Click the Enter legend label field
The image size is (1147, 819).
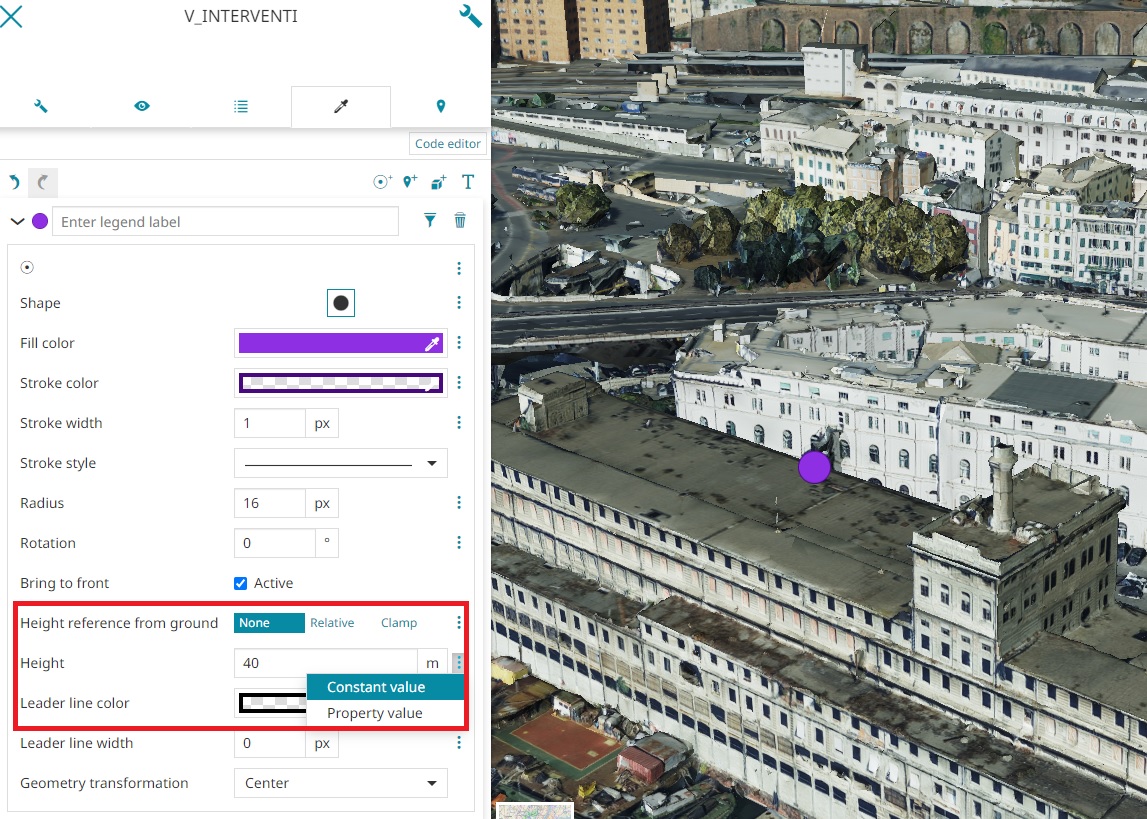click(x=225, y=221)
